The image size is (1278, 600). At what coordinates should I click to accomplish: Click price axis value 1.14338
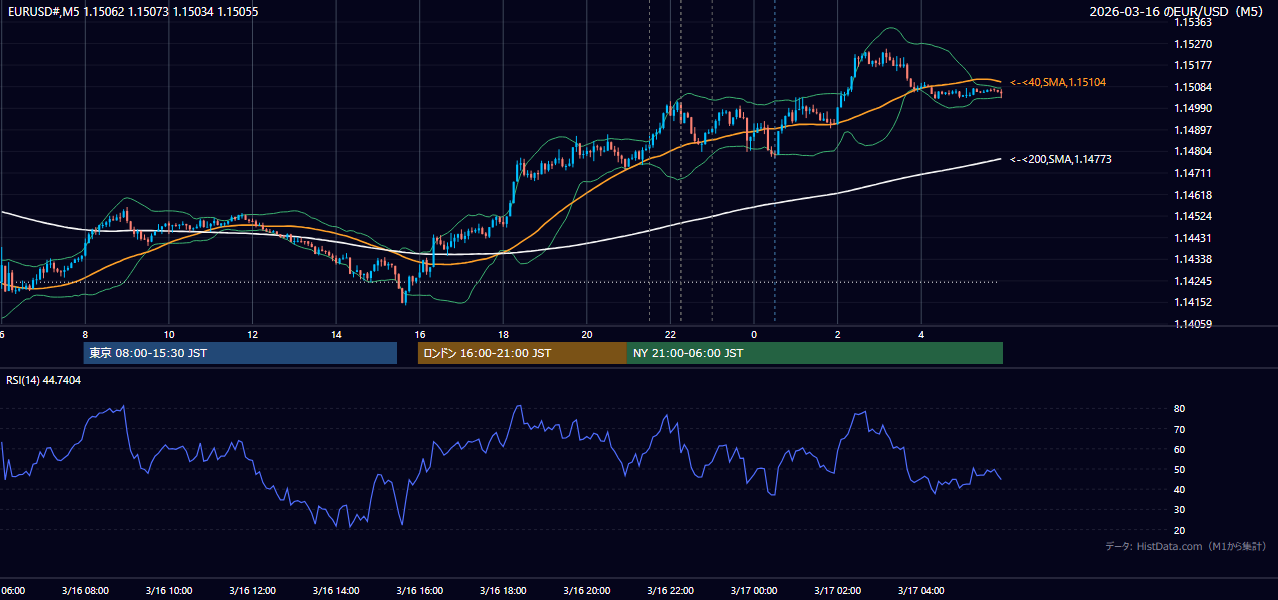1192,259
